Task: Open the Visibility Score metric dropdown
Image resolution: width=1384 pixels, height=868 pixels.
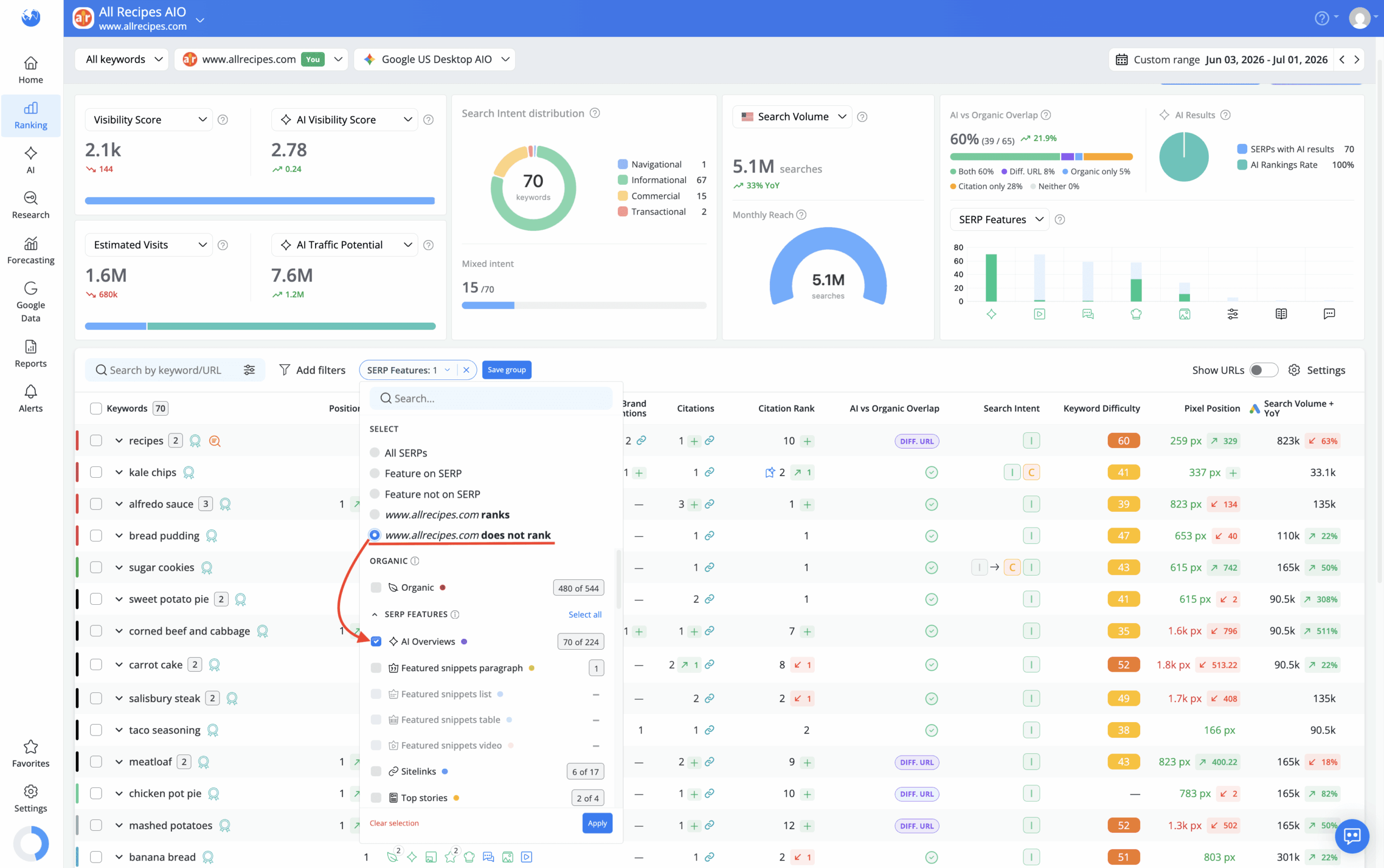Action: click(149, 119)
